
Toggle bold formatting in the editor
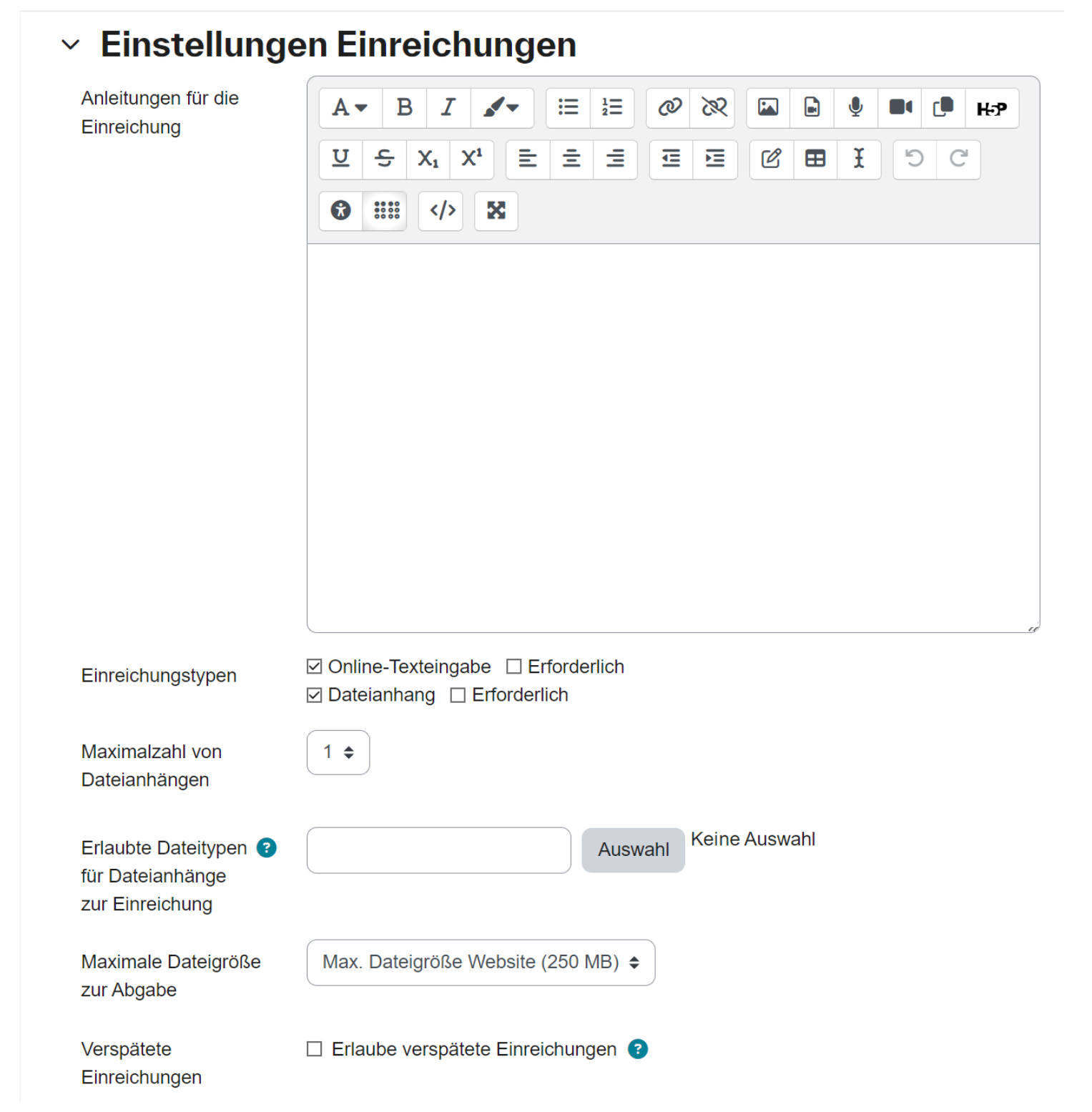(x=404, y=108)
